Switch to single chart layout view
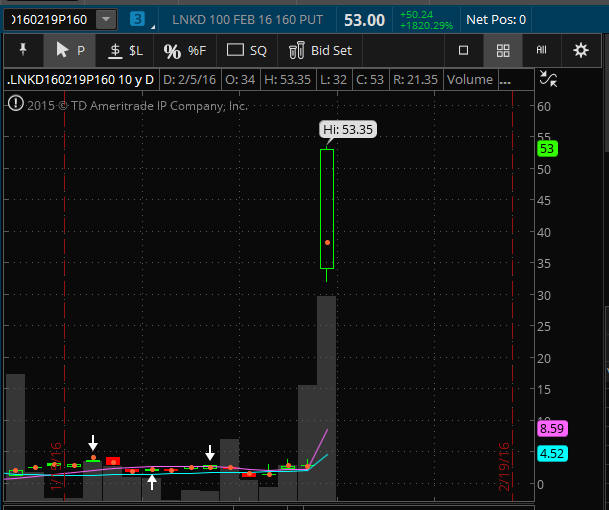Image resolution: width=609 pixels, height=510 pixels. (x=463, y=50)
